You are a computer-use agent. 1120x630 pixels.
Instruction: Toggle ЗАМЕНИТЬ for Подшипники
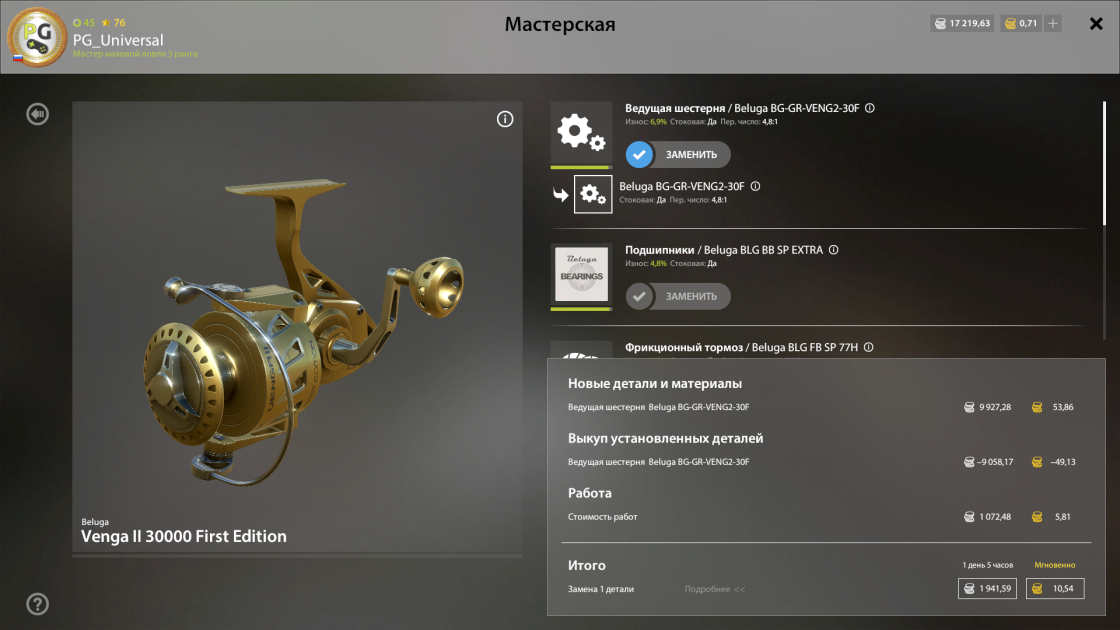click(x=678, y=296)
